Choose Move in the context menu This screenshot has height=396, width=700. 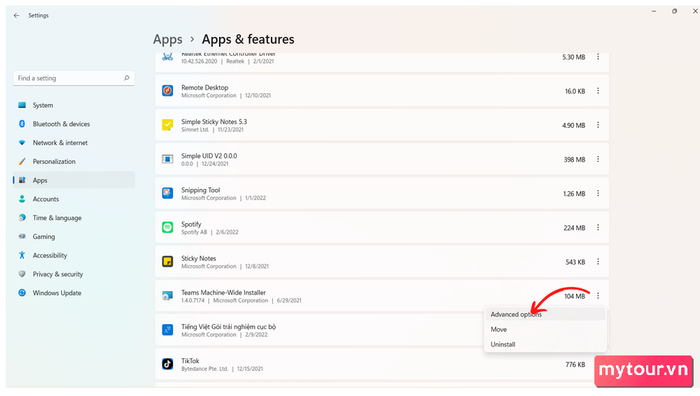pyautogui.click(x=545, y=329)
